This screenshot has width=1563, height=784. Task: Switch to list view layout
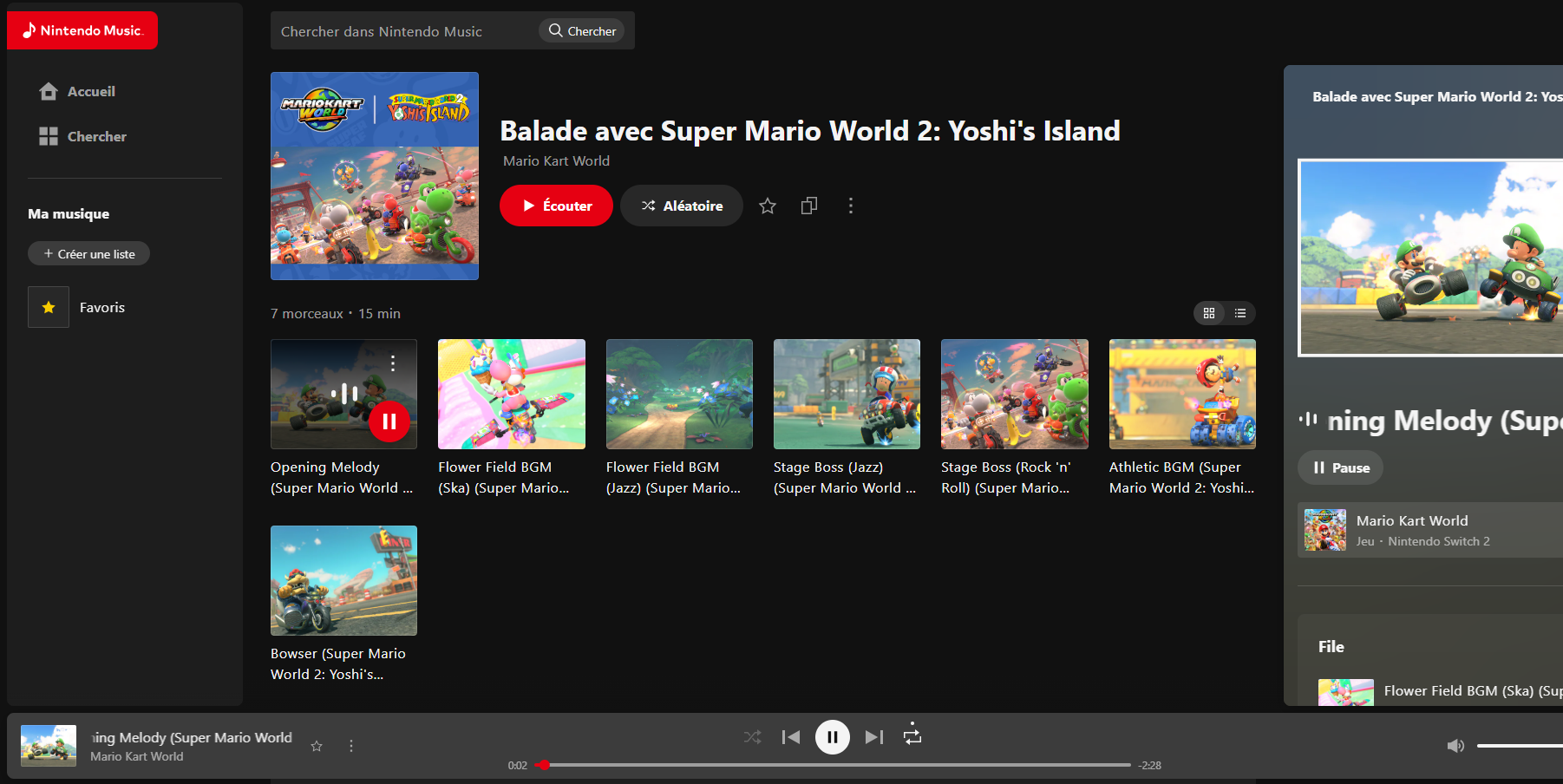pyautogui.click(x=1240, y=313)
